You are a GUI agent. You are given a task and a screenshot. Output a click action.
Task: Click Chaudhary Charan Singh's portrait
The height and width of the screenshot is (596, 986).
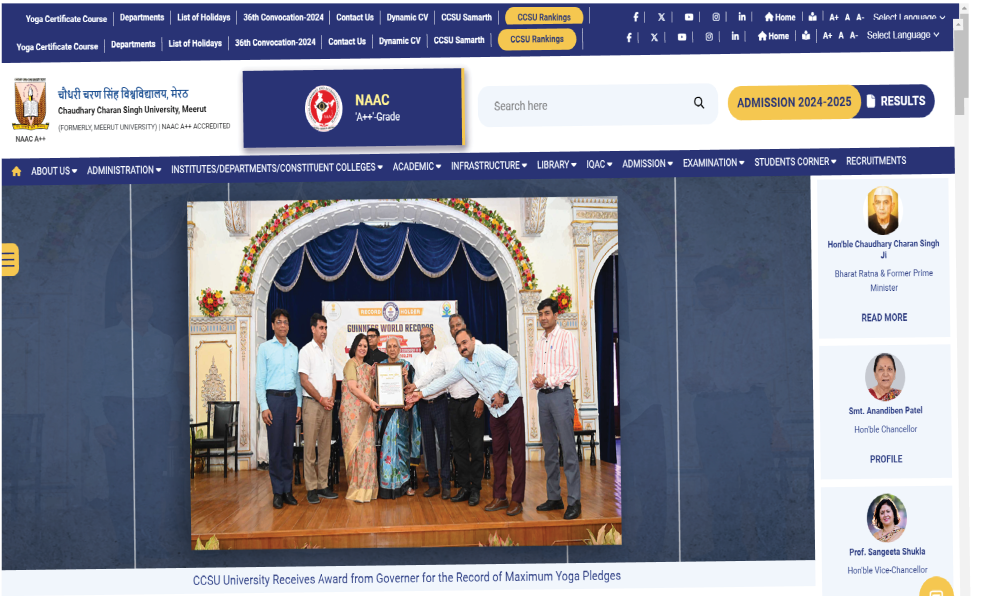pyautogui.click(x=883, y=210)
